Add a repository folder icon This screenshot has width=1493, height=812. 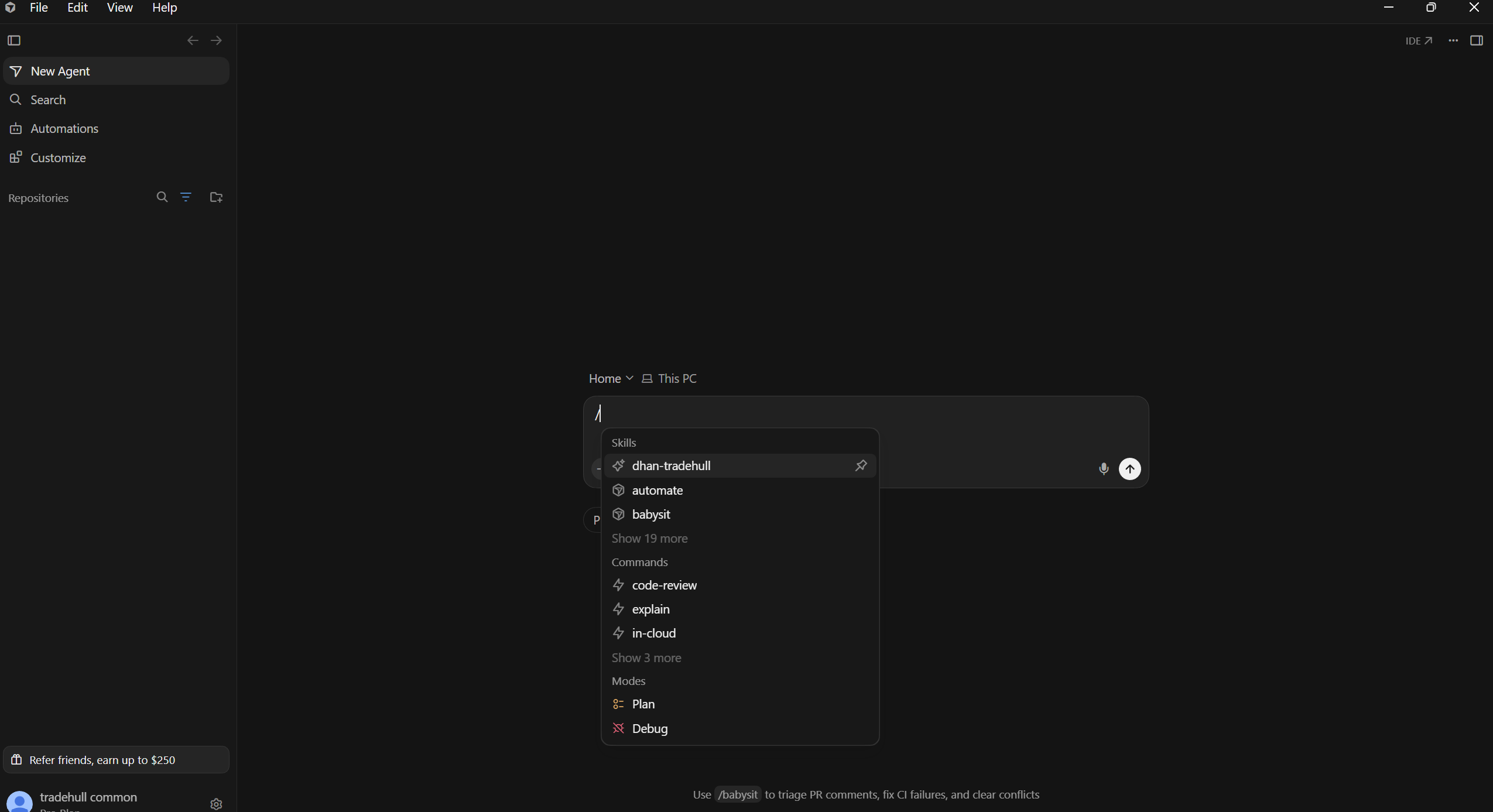coord(216,197)
